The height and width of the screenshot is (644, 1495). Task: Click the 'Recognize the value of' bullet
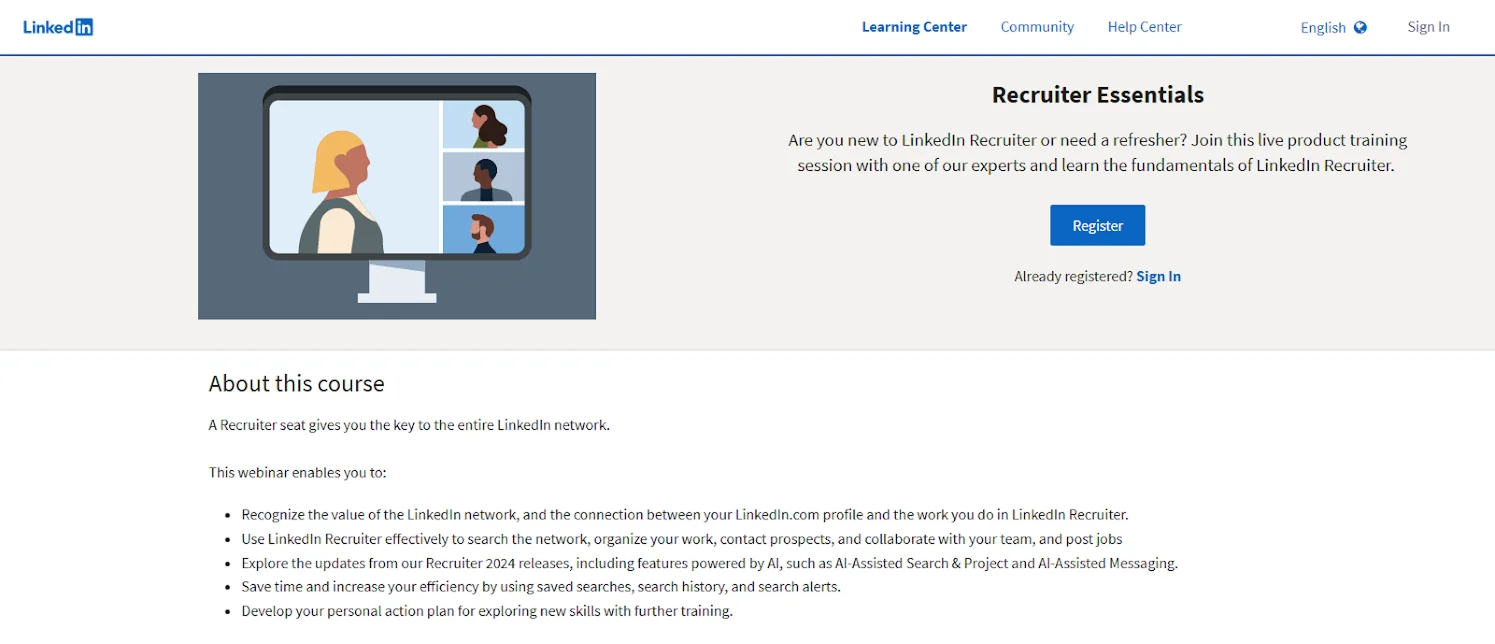[684, 515]
